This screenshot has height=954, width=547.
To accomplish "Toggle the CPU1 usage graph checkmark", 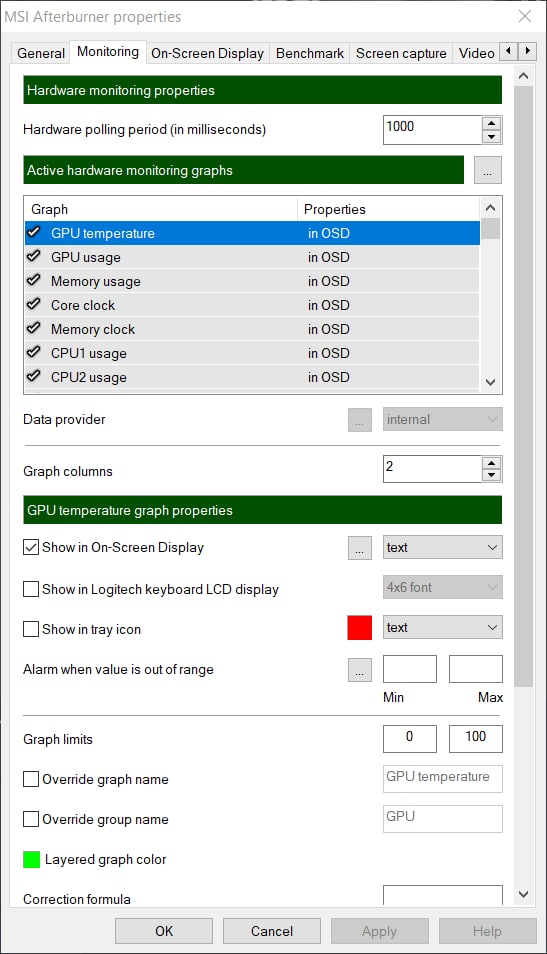I will (34, 352).
